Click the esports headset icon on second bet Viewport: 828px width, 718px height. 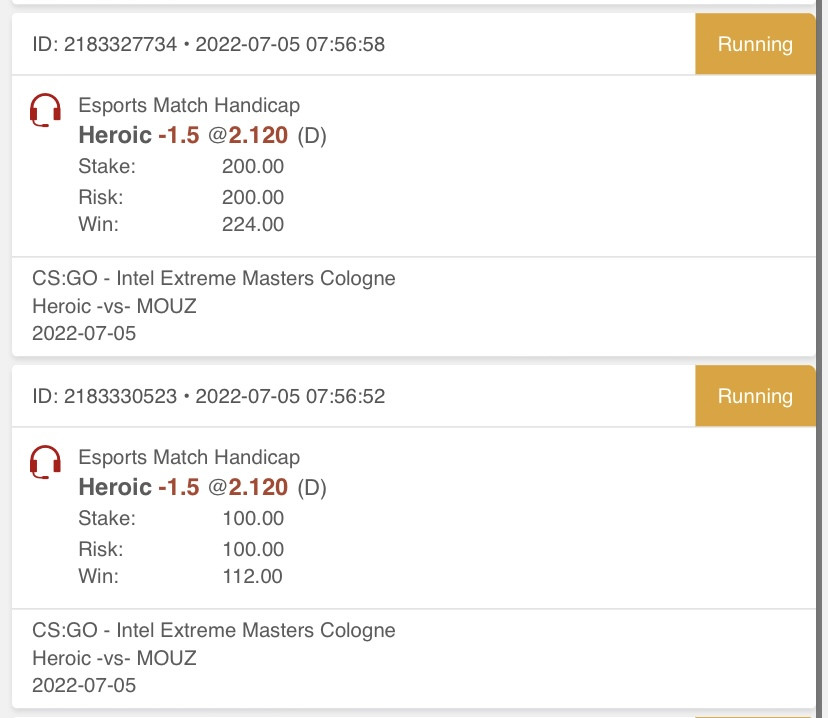45,462
